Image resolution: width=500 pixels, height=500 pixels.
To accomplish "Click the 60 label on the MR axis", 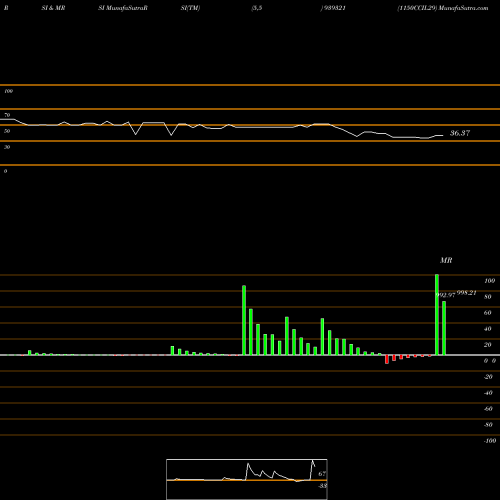I will click(487, 313).
